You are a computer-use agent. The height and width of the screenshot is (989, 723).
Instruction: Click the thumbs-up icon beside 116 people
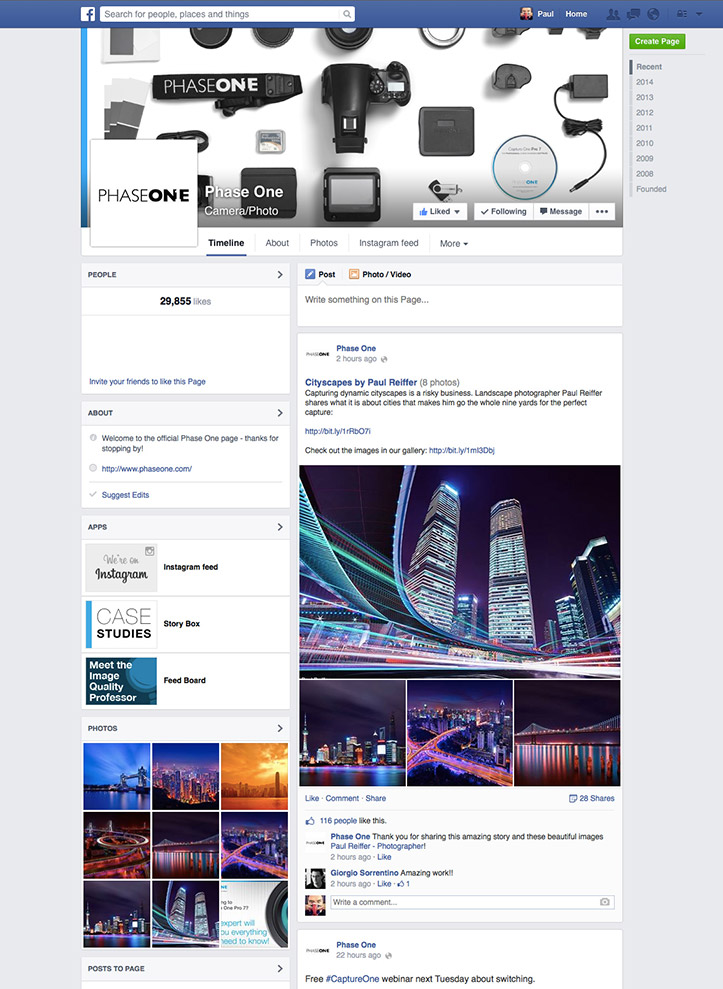pos(310,821)
